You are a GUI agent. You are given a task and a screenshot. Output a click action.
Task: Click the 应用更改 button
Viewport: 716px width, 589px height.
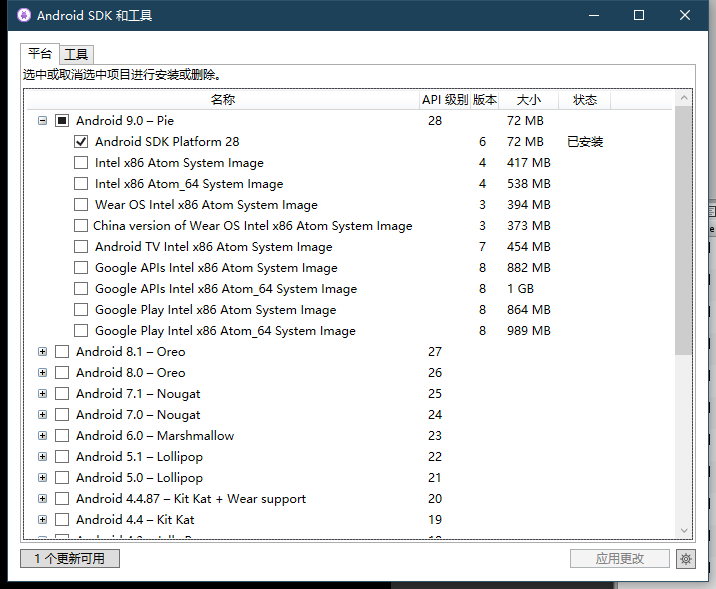pos(620,558)
